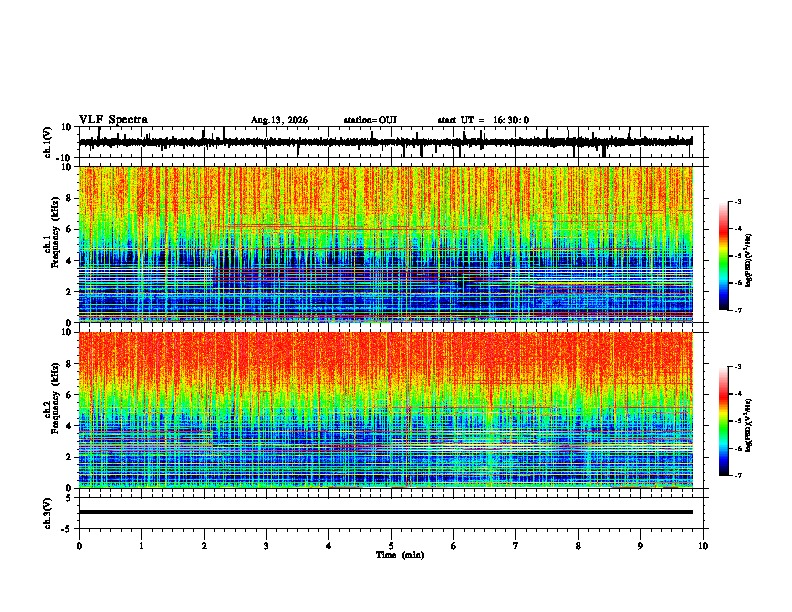The height and width of the screenshot is (612, 792).
Task: Click the '-7' label on ch.1 colorbar
Action: 738,310
